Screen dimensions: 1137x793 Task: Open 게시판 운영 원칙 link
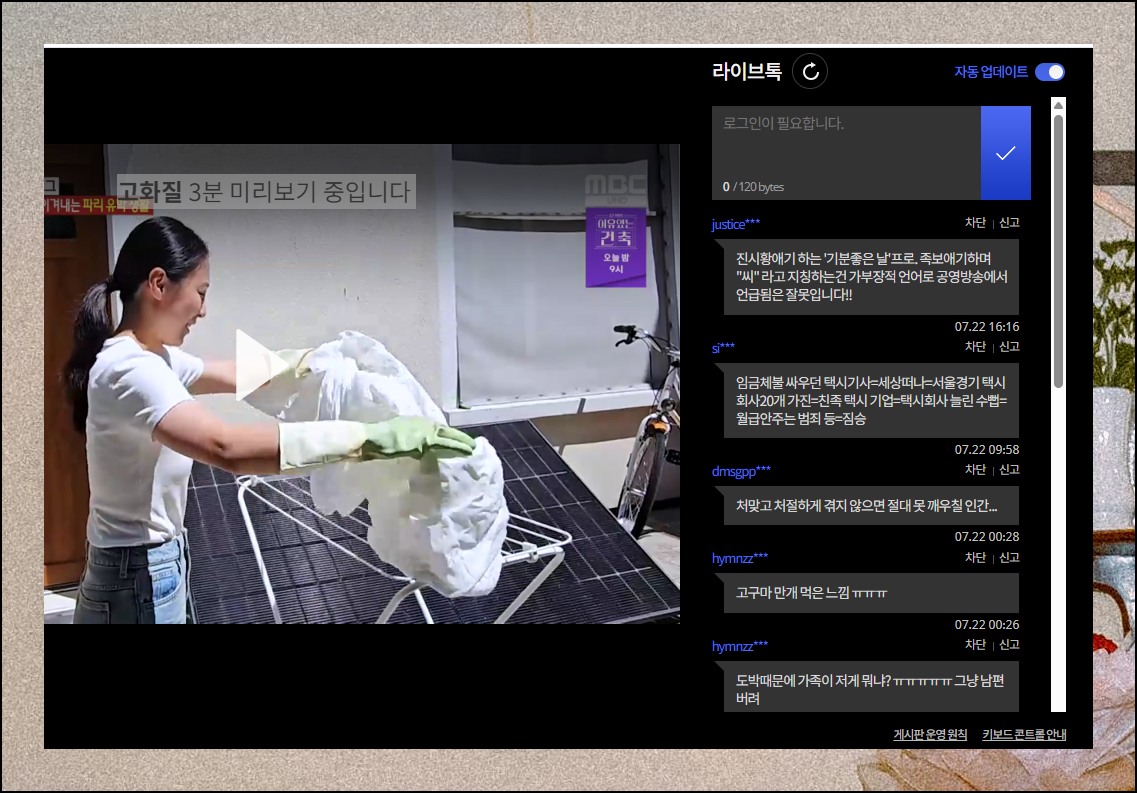pos(930,734)
